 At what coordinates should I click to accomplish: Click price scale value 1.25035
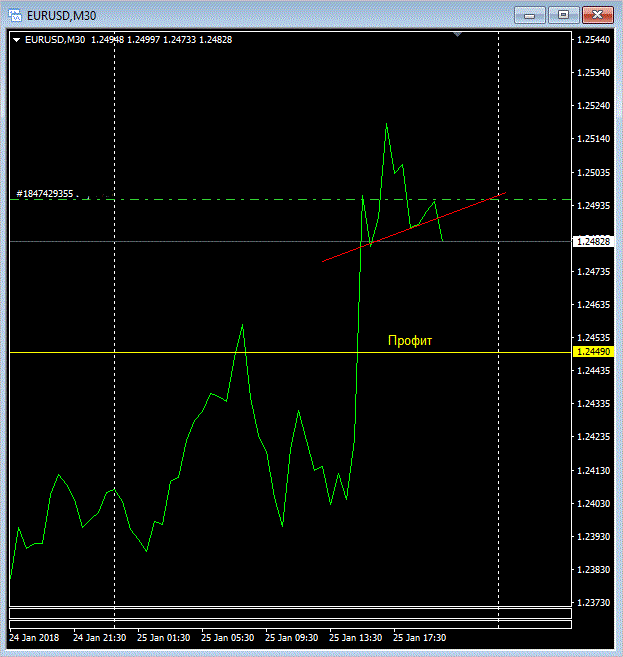click(594, 173)
